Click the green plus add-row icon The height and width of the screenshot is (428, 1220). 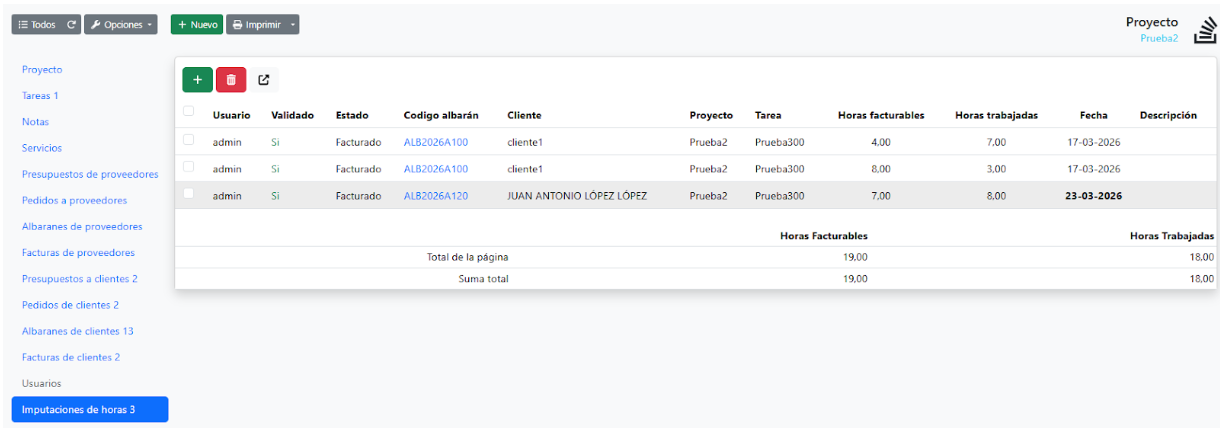point(197,80)
